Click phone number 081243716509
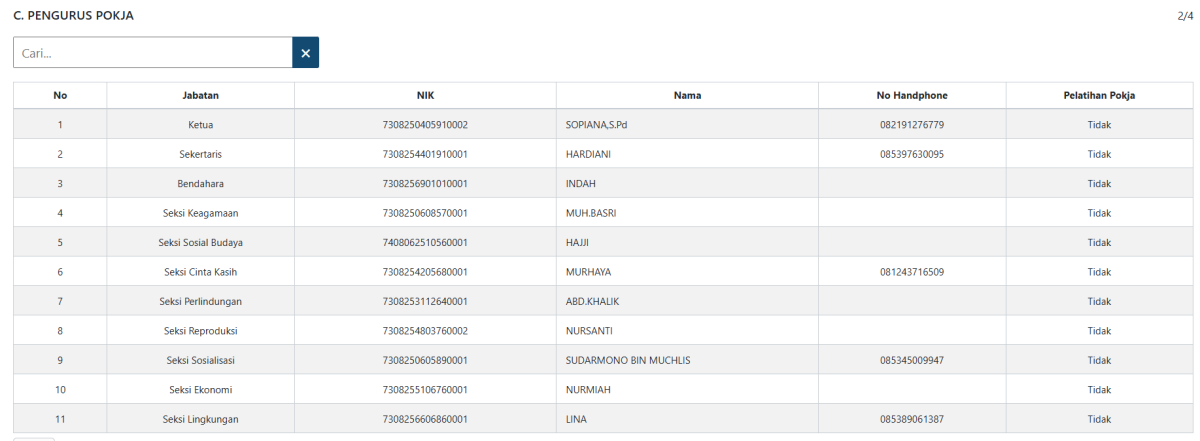Image resolution: width=1200 pixels, height=441 pixels. (x=911, y=272)
